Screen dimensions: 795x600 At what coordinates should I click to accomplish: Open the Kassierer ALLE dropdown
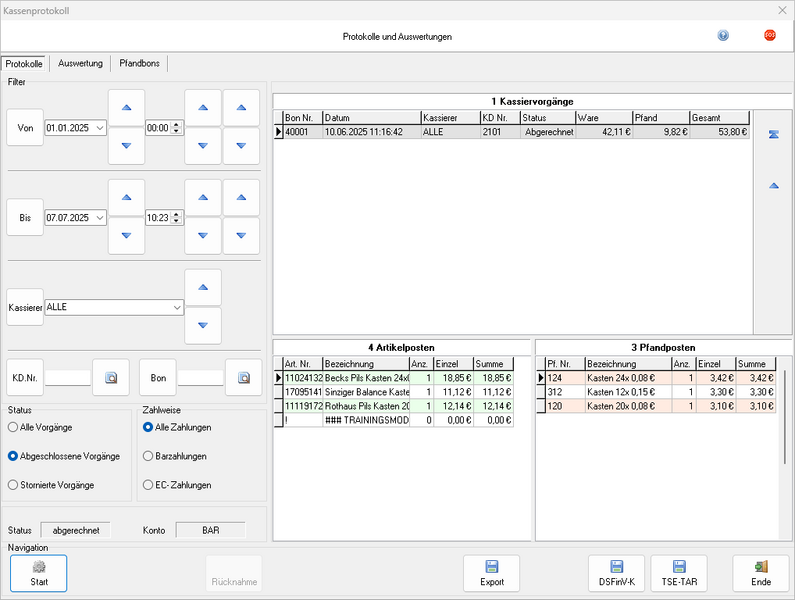tap(177, 308)
